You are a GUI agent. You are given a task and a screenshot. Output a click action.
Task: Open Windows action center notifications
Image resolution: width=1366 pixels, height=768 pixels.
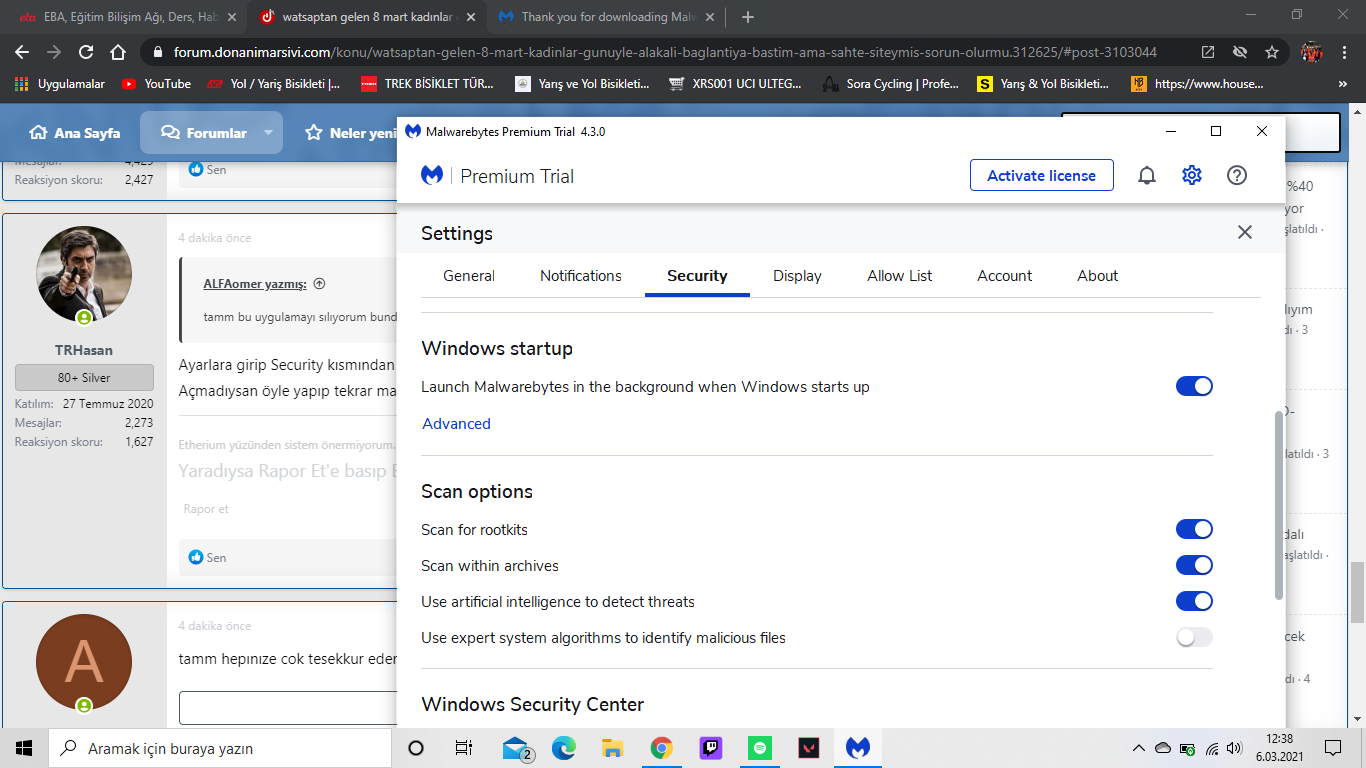click(x=1333, y=748)
